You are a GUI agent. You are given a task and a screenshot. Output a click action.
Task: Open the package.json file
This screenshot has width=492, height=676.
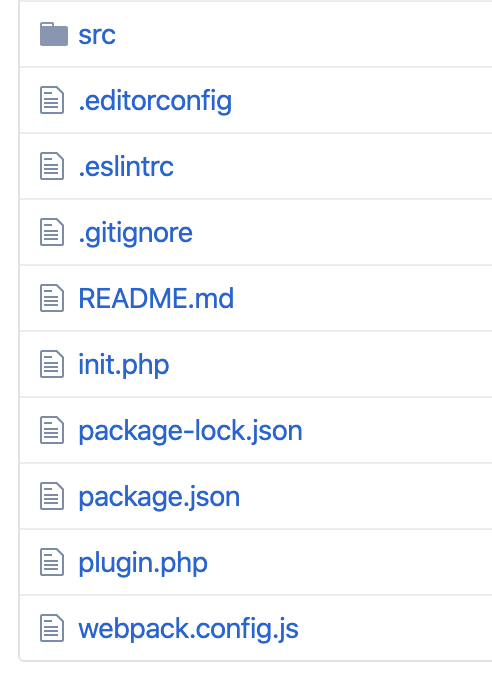pos(159,498)
